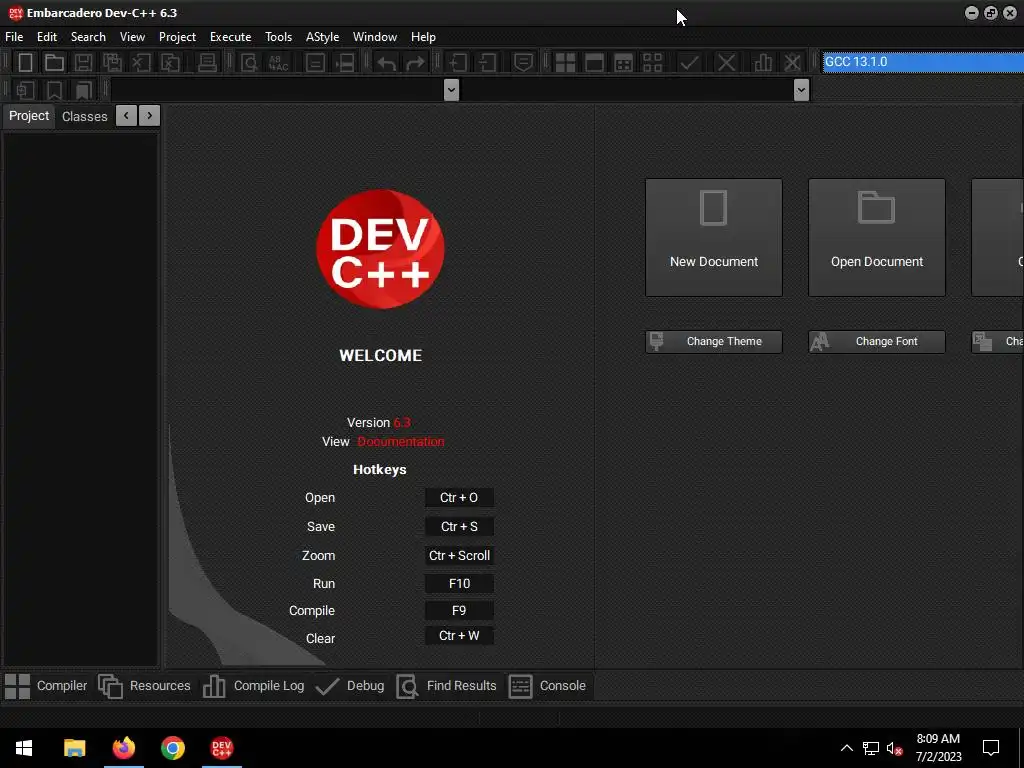Show hidden system tray icons
This screenshot has height=768, width=1024.
(x=846, y=748)
